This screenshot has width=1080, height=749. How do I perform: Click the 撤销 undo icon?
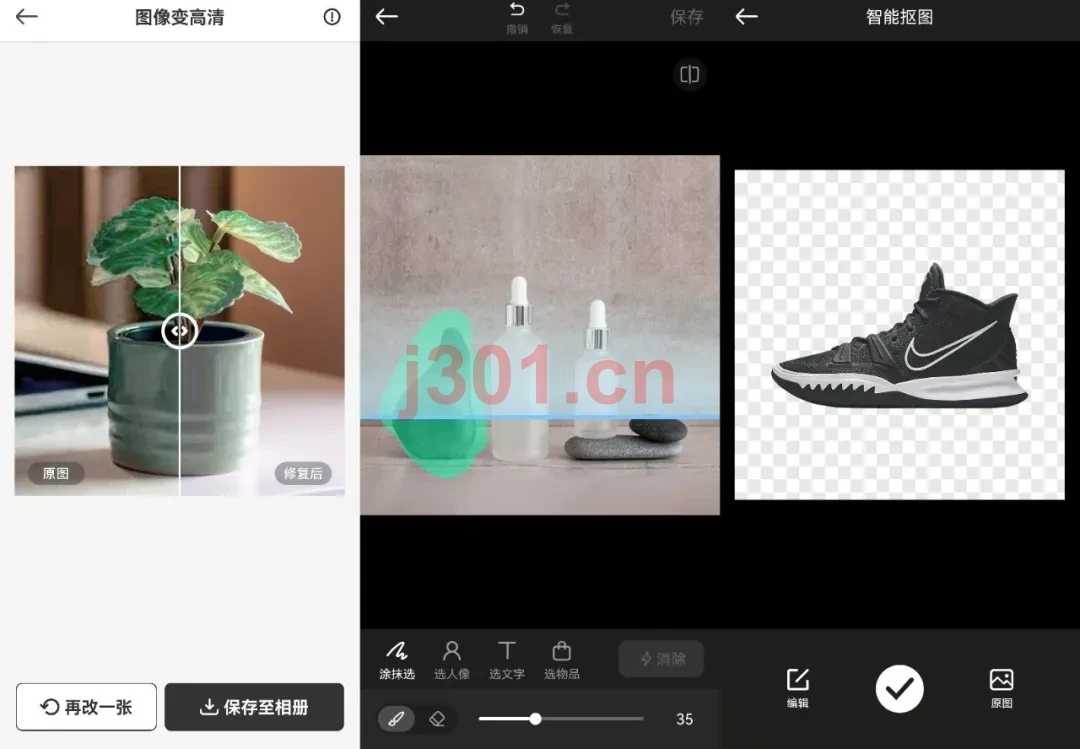[x=517, y=18]
